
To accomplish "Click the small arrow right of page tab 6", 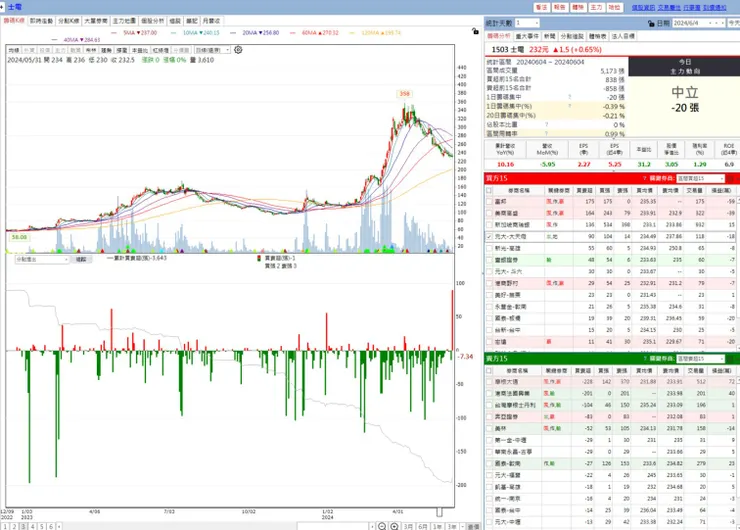I will (x=59, y=526).
